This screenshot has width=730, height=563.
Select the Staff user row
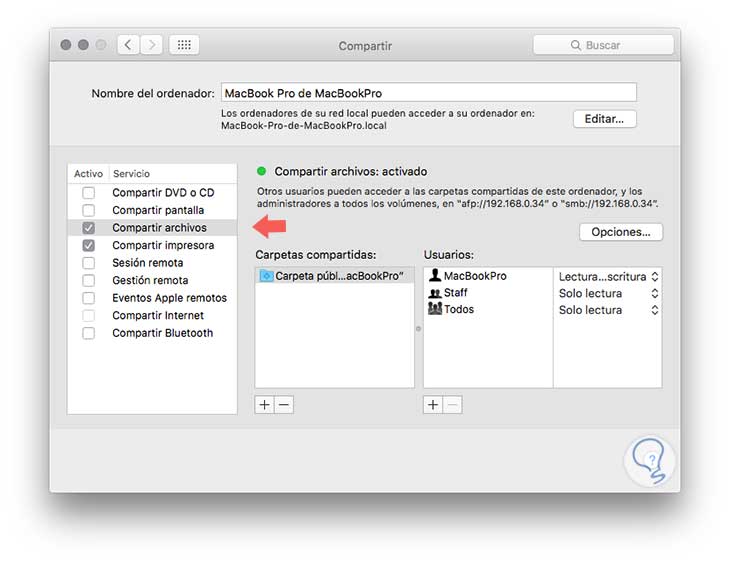tap(488, 293)
